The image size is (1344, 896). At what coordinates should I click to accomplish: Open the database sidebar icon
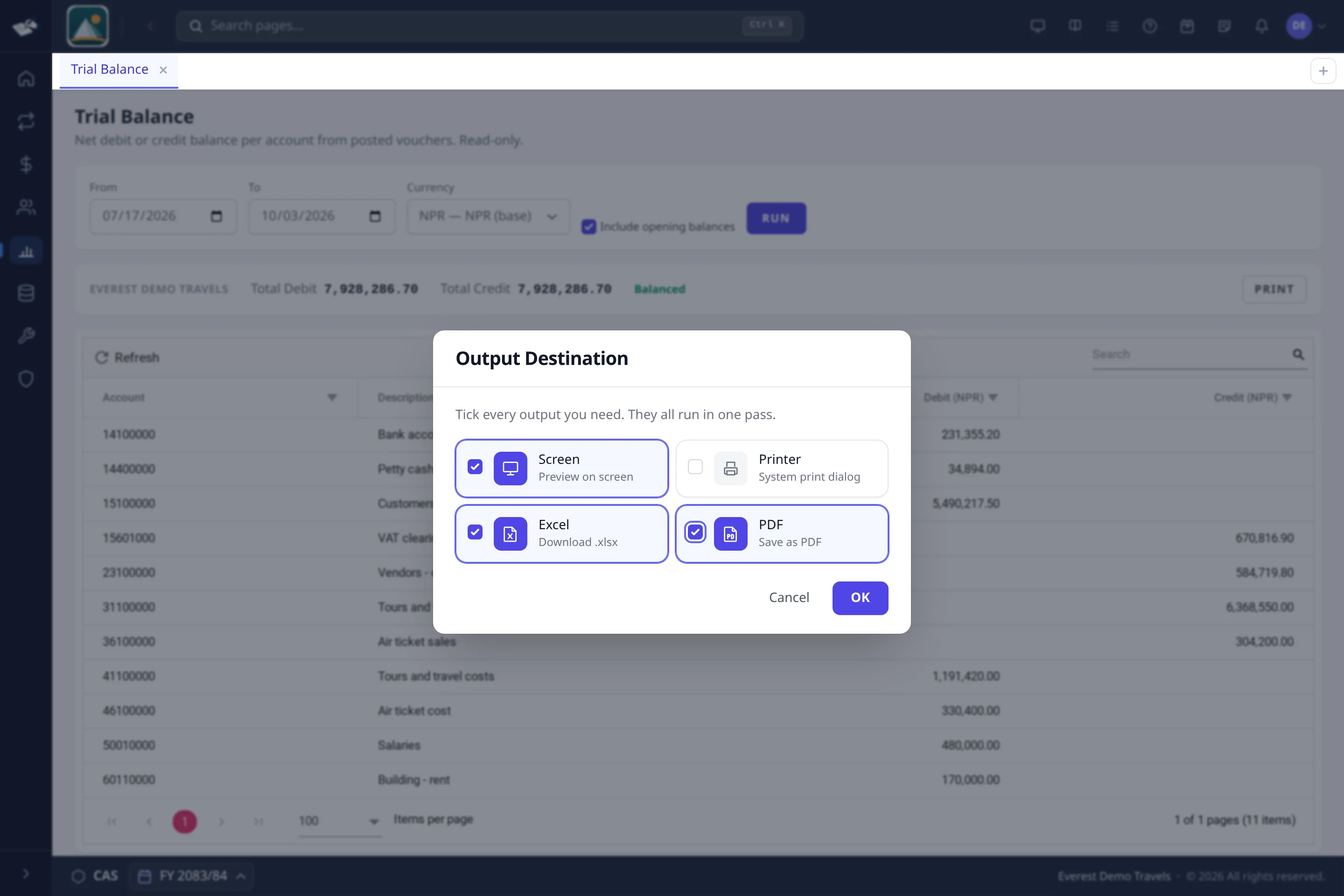[26, 293]
